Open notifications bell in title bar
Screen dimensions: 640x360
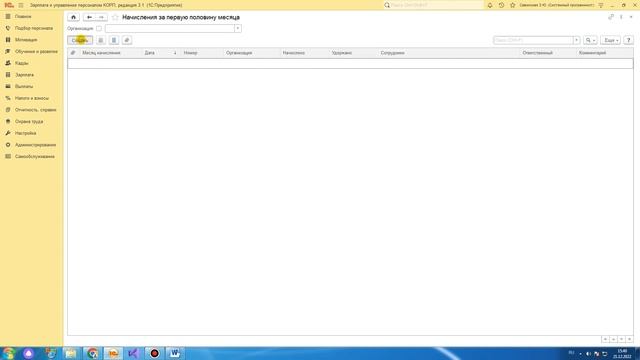(490, 5)
